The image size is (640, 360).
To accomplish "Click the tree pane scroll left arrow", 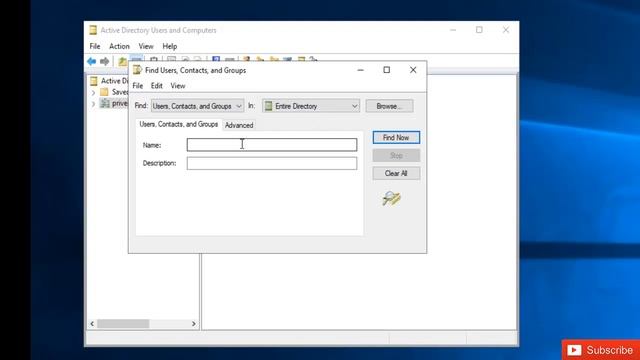I will pyautogui.click(x=92, y=324).
